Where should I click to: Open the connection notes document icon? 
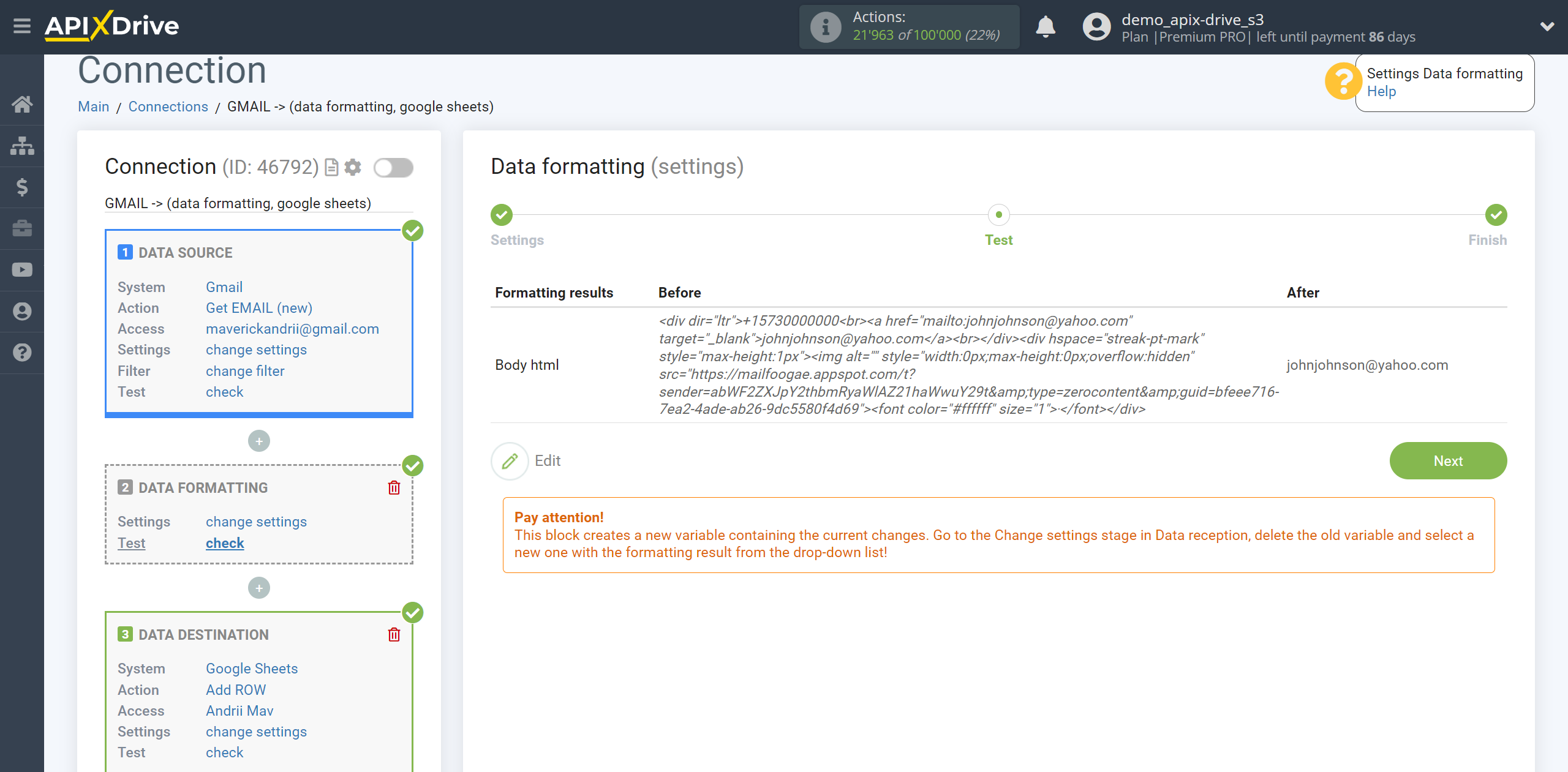[331, 167]
